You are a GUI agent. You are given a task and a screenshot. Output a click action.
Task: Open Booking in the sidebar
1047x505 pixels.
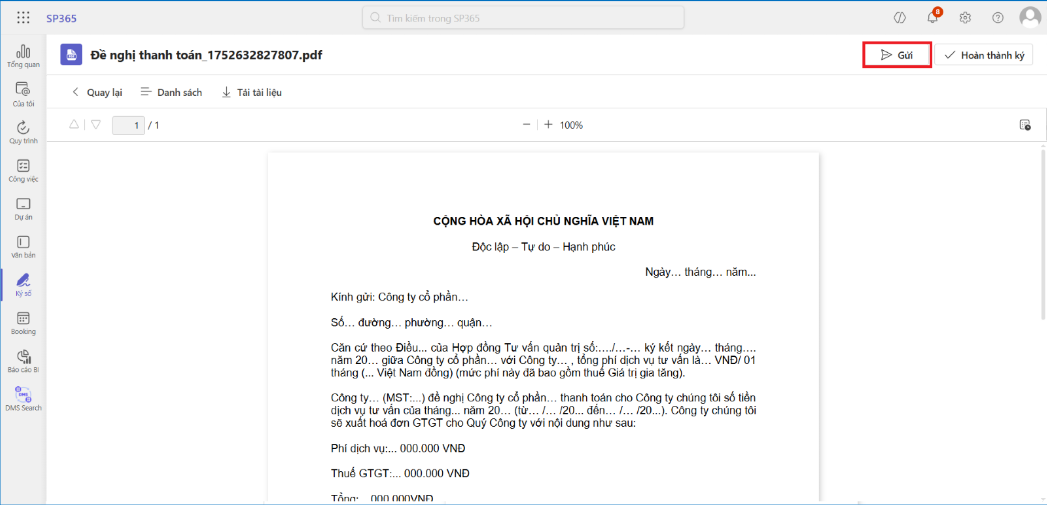click(22, 323)
